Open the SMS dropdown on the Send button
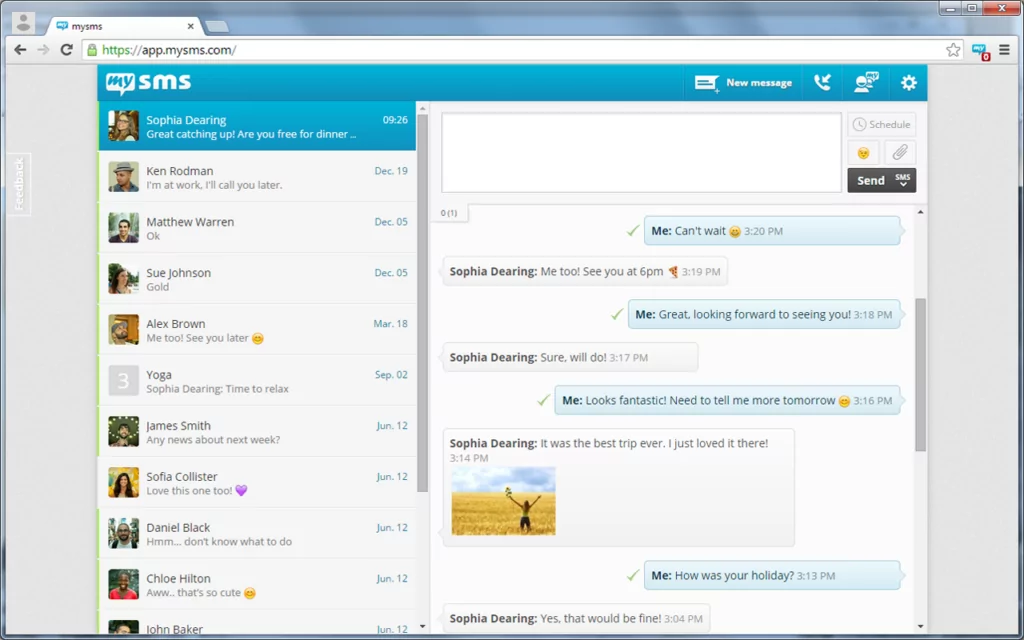Screen dimensions: 1024x640 tap(901, 180)
